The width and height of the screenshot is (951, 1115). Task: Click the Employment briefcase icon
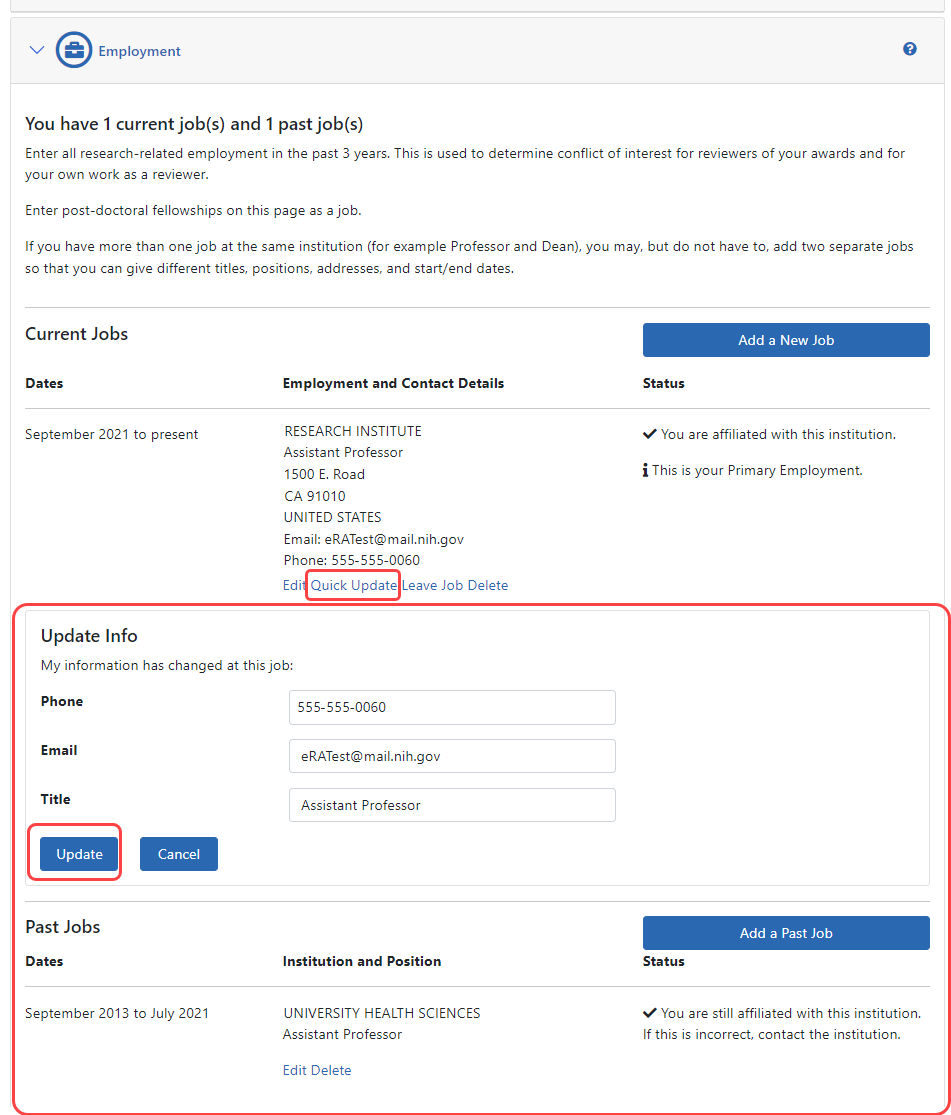tap(74, 50)
